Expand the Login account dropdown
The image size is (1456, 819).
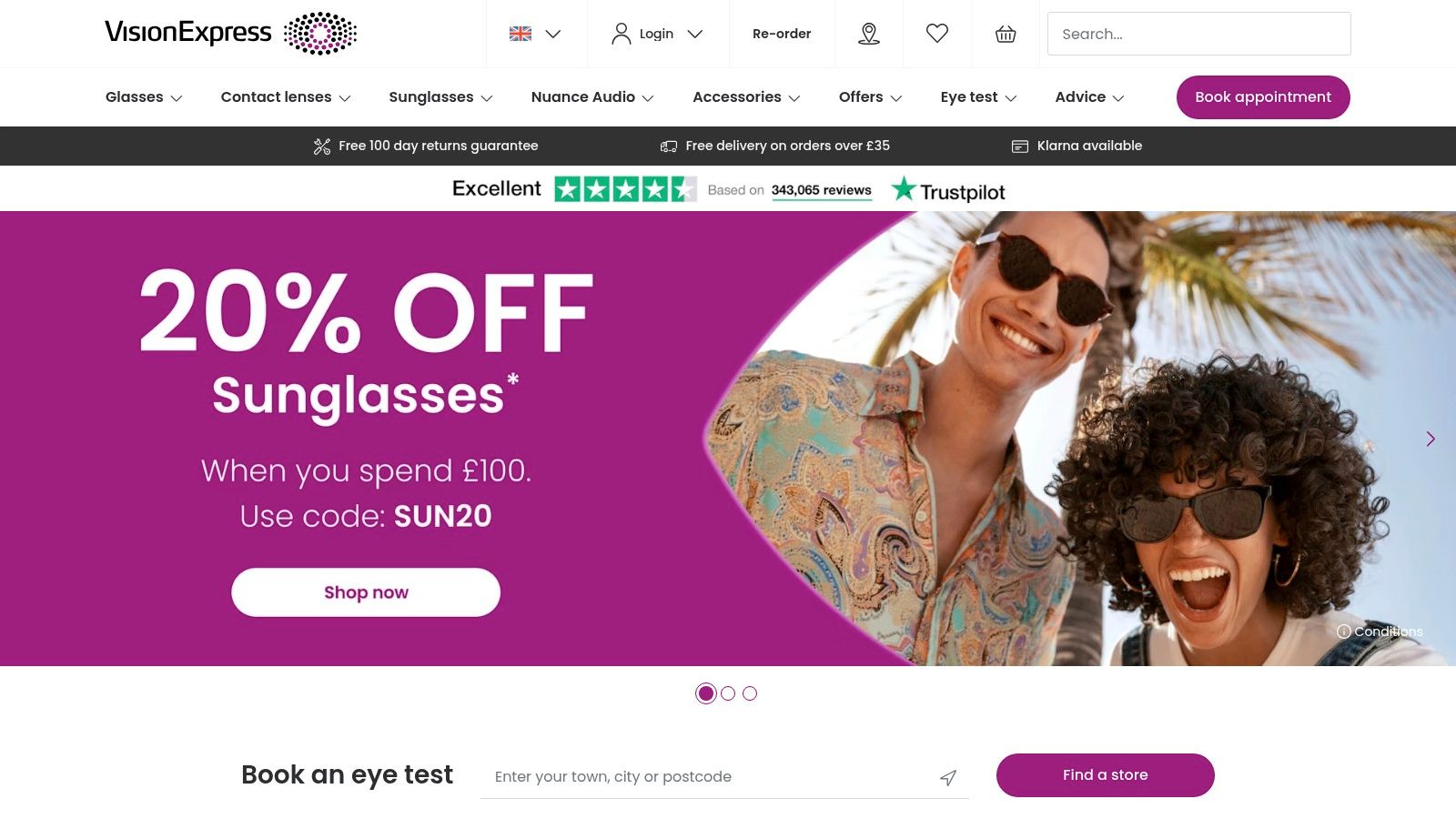(657, 34)
